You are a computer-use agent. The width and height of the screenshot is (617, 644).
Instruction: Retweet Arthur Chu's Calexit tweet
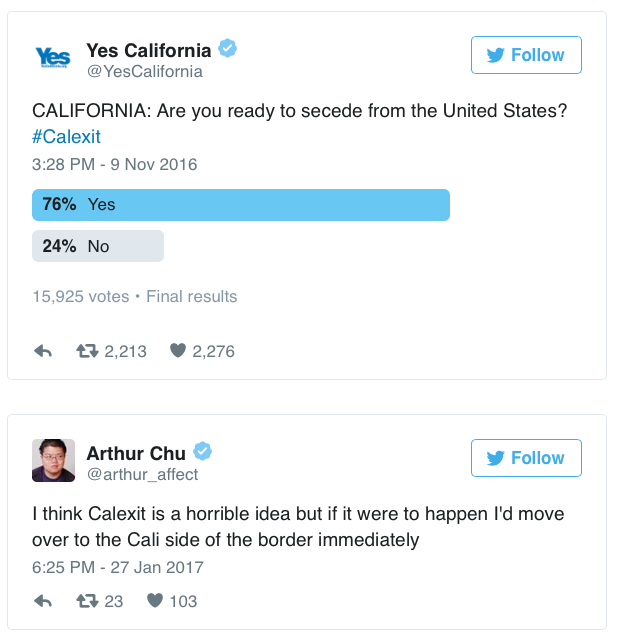pos(87,601)
